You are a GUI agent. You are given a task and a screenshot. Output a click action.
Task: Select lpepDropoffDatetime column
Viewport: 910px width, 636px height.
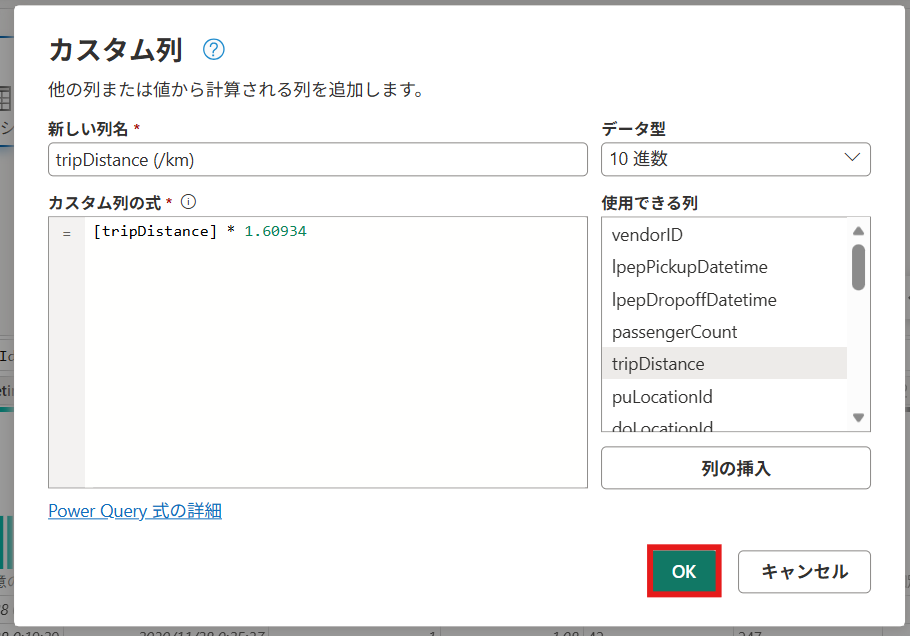(x=694, y=300)
